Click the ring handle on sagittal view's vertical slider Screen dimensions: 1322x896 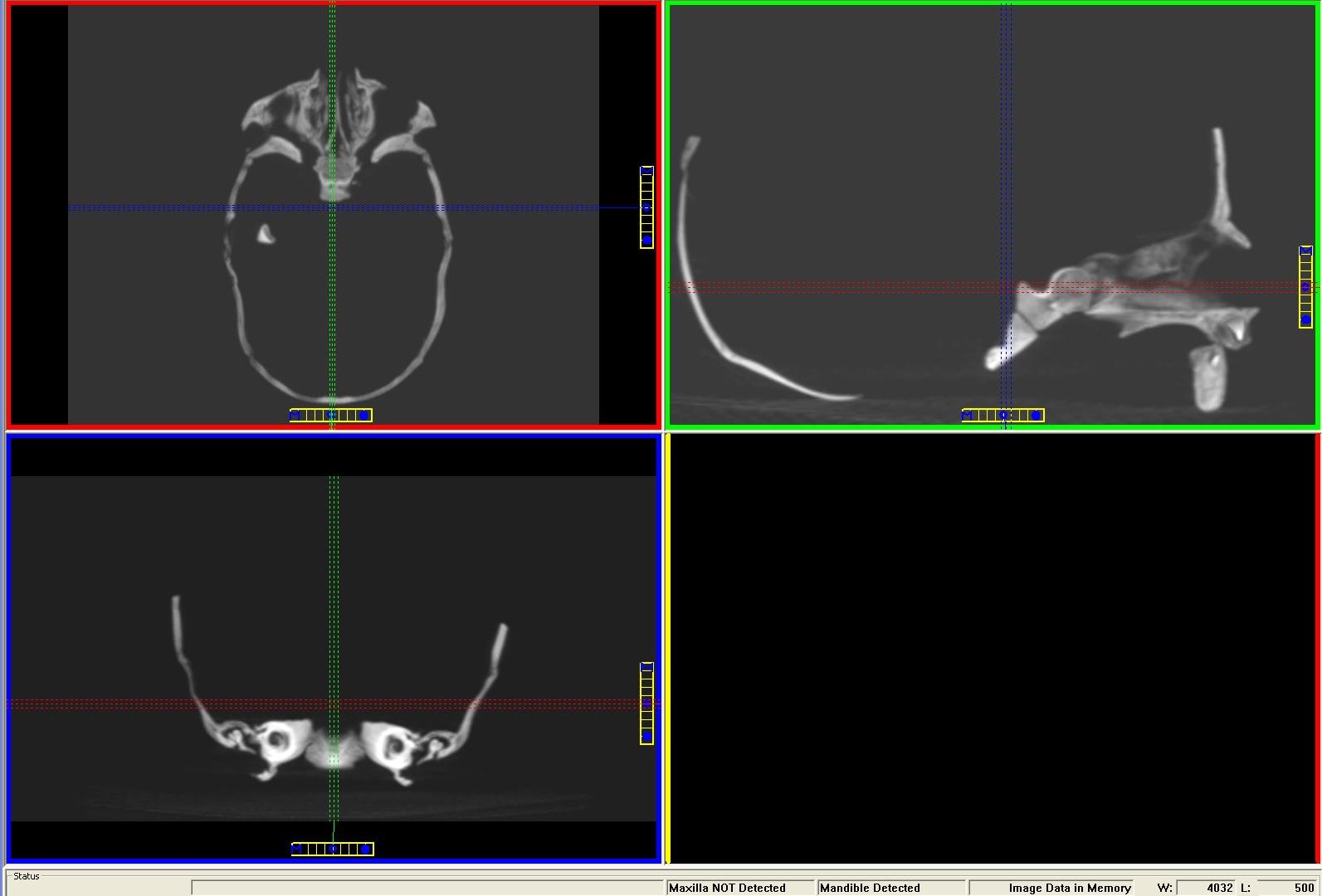click(x=1305, y=287)
